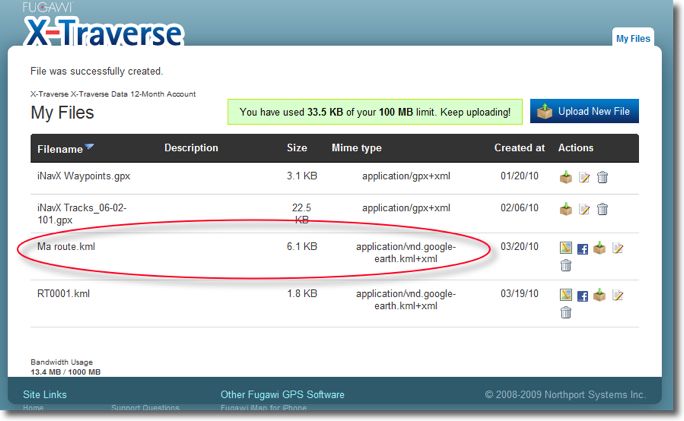The width and height of the screenshot is (684, 421).
Task: Select filename Ma route.kml
Action: point(66,246)
